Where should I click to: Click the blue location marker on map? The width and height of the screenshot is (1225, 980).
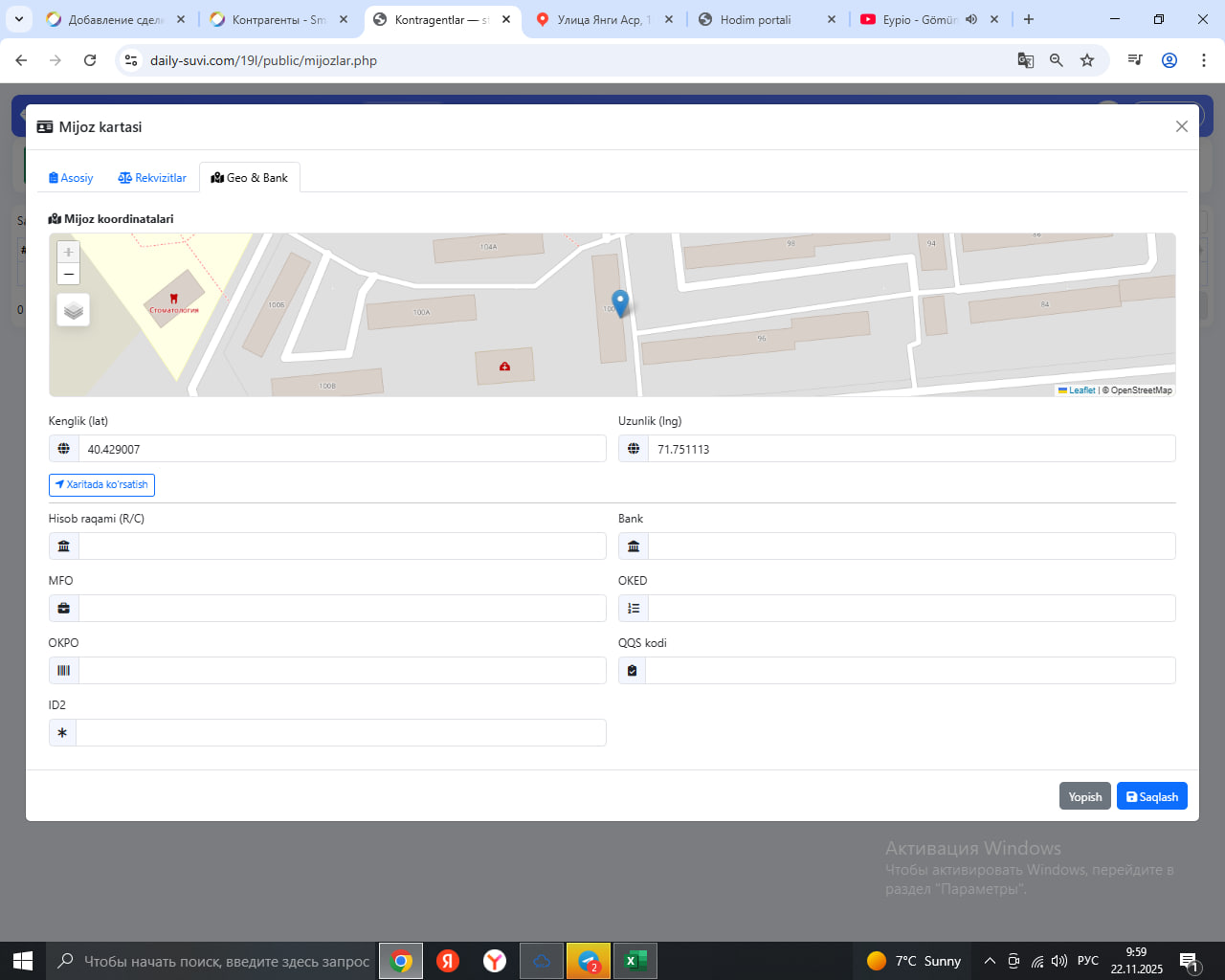620,302
